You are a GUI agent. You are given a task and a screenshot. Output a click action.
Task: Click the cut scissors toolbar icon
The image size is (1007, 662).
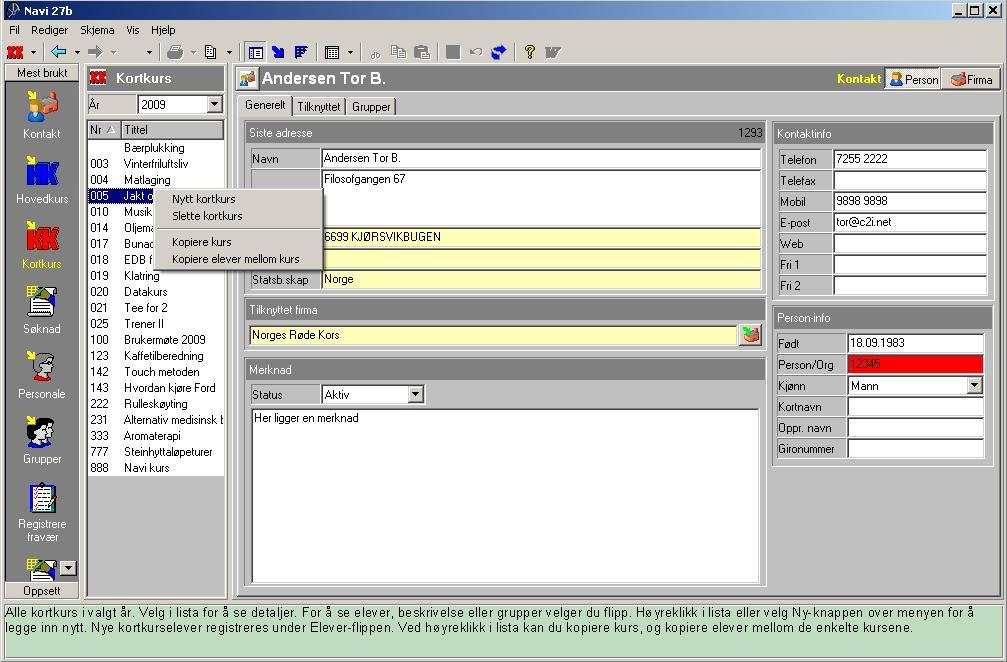click(376, 53)
